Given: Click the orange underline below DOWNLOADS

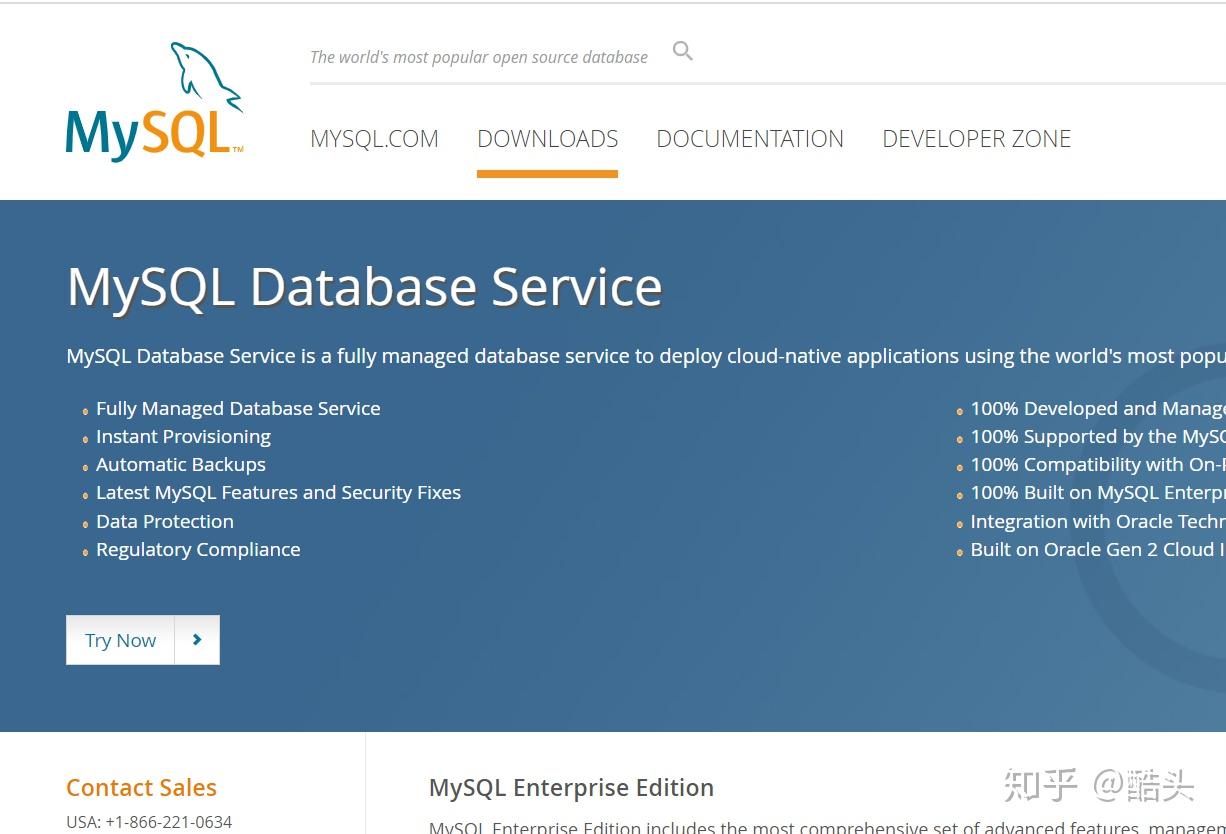Looking at the screenshot, I should (547, 172).
